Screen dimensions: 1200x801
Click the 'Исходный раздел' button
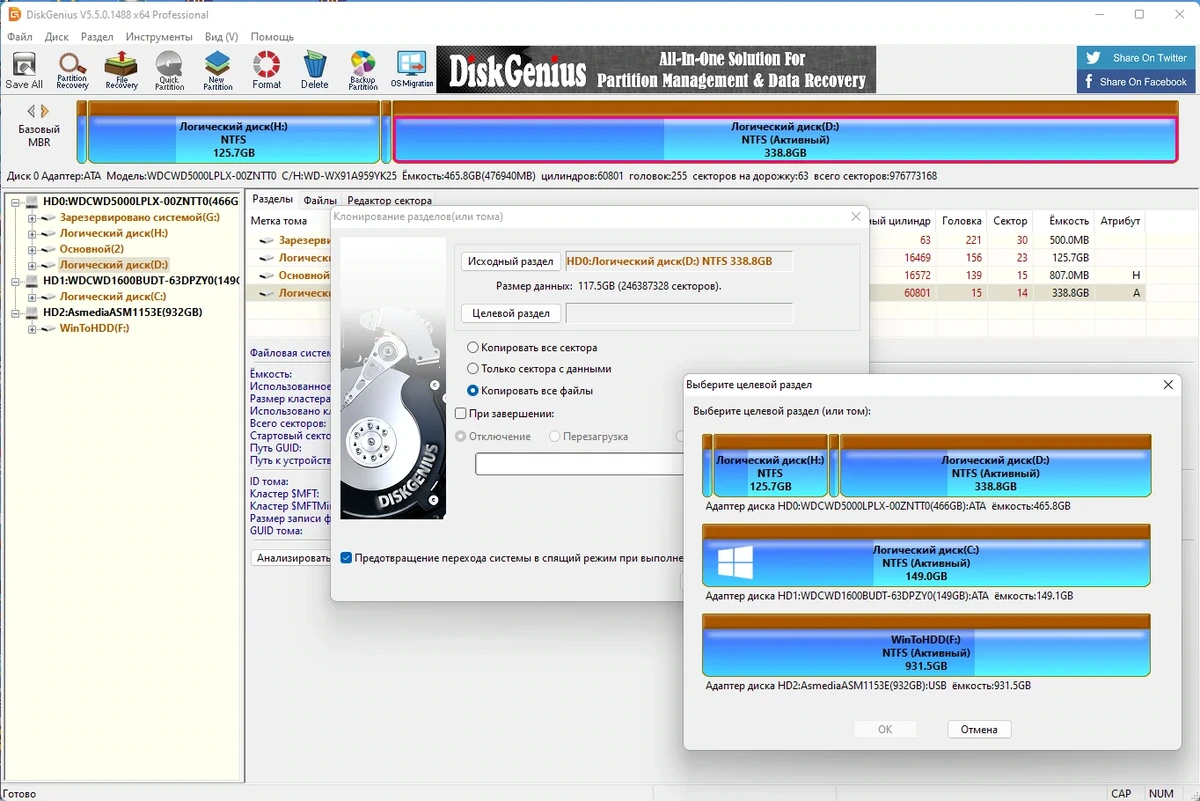coord(511,262)
